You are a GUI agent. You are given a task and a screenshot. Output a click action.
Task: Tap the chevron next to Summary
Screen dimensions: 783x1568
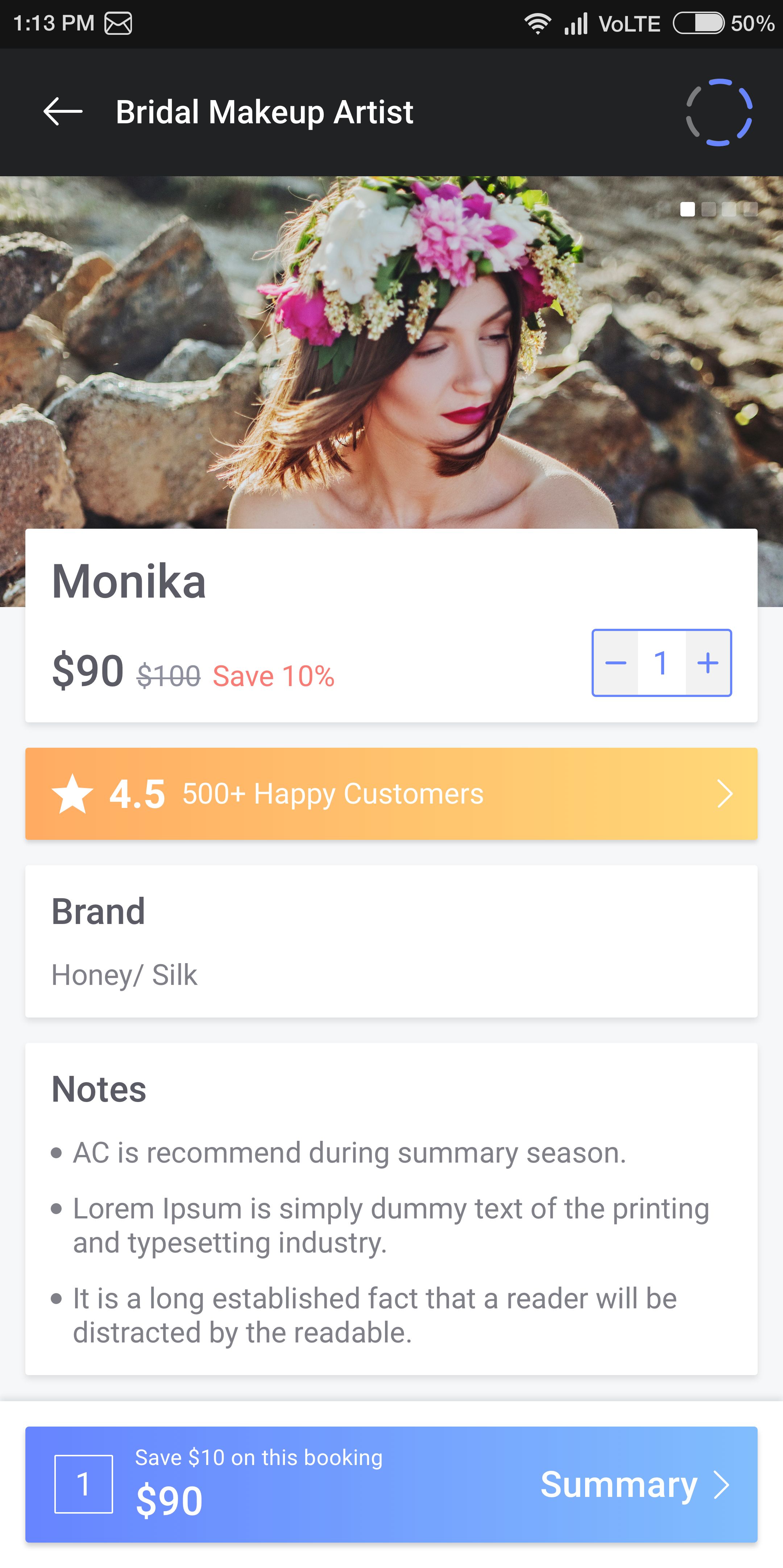[722, 1485]
